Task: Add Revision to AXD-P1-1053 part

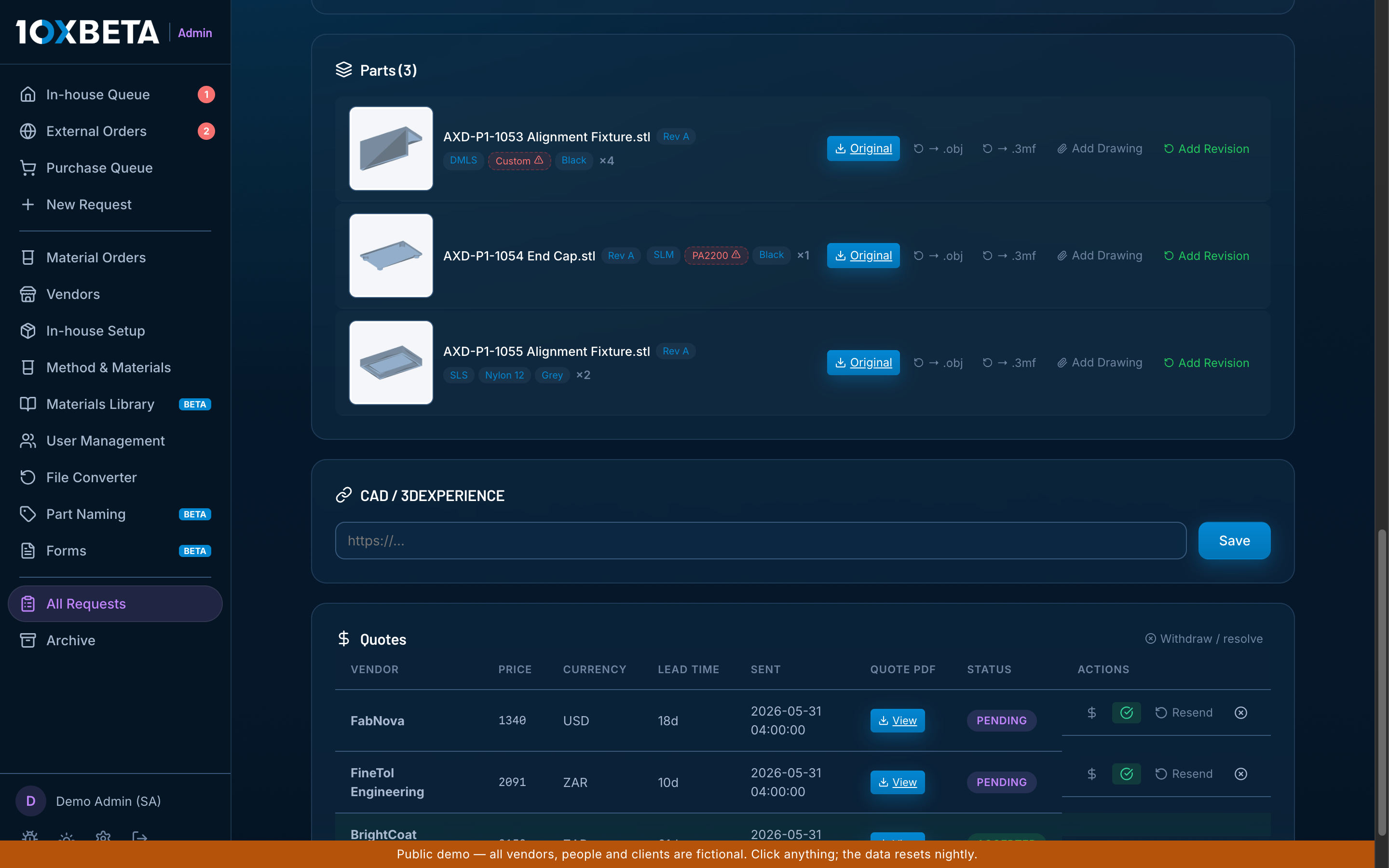Action: click(1207, 149)
